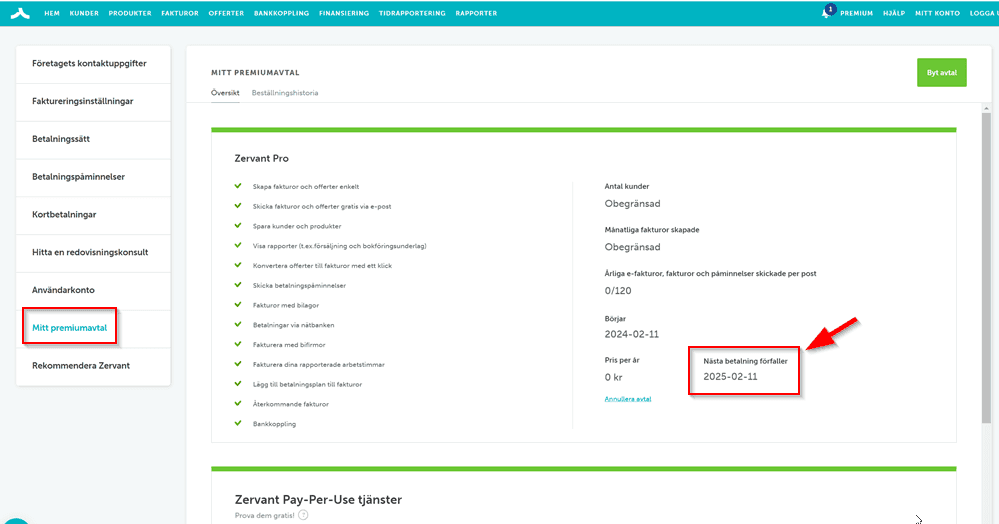Click the green checkmark beside Bankkoppling feature
The width and height of the screenshot is (999, 524).
238,423
